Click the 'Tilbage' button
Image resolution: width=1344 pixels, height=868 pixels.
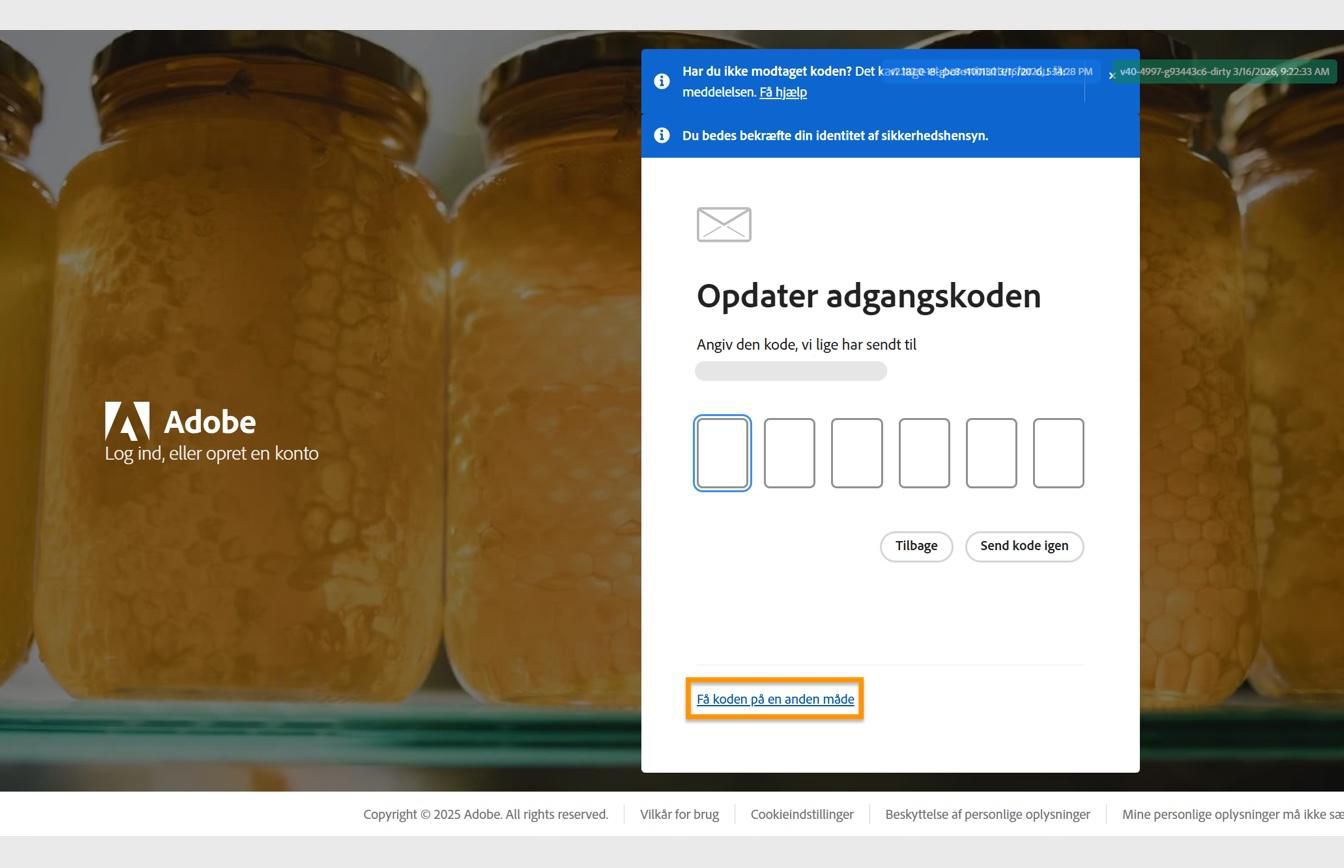tap(915, 545)
